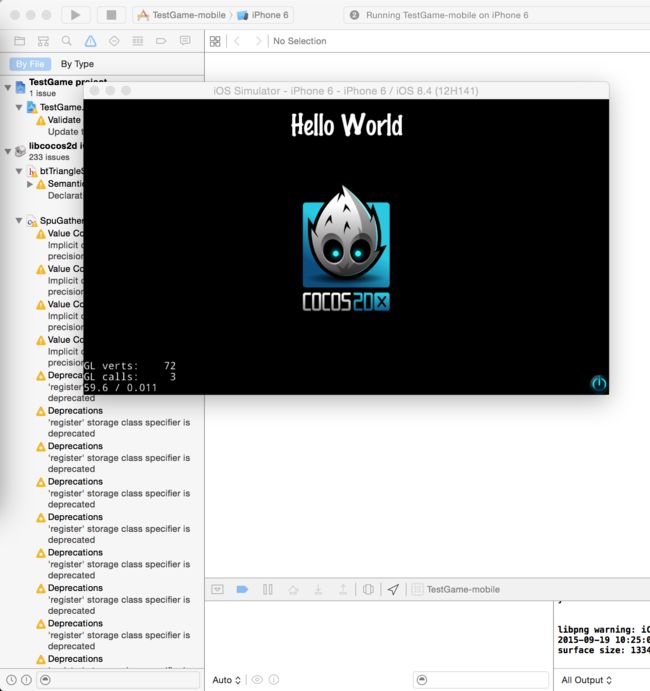Expand the btTriangleS issue group
The height and width of the screenshot is (691, 650).
point(30,184)
